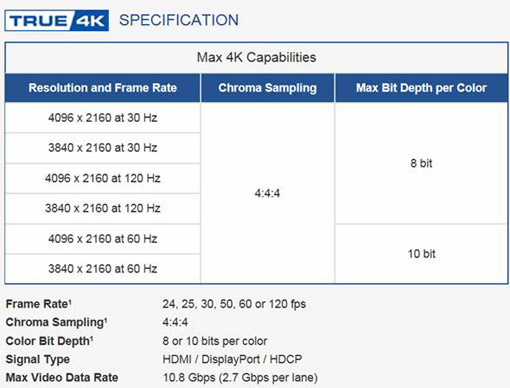Select the 4096 x 2160 at 30 Hz row
Viewport: 510px width, 388px height.
(x=103, y=118)
